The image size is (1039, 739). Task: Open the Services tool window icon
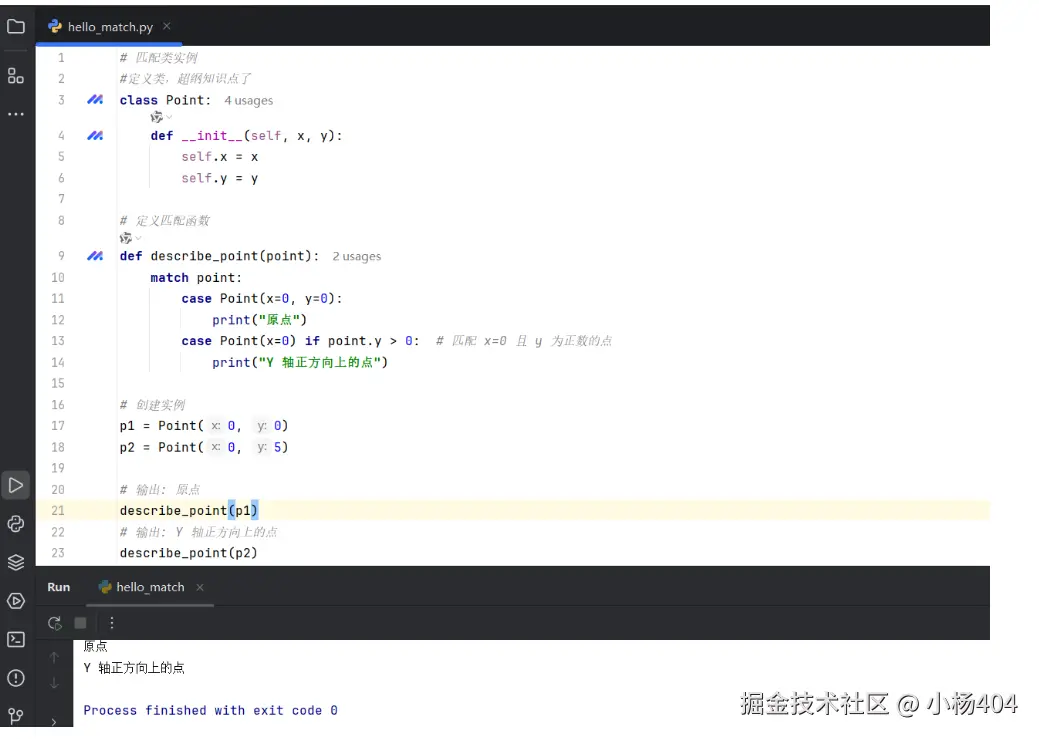point(16,601)
